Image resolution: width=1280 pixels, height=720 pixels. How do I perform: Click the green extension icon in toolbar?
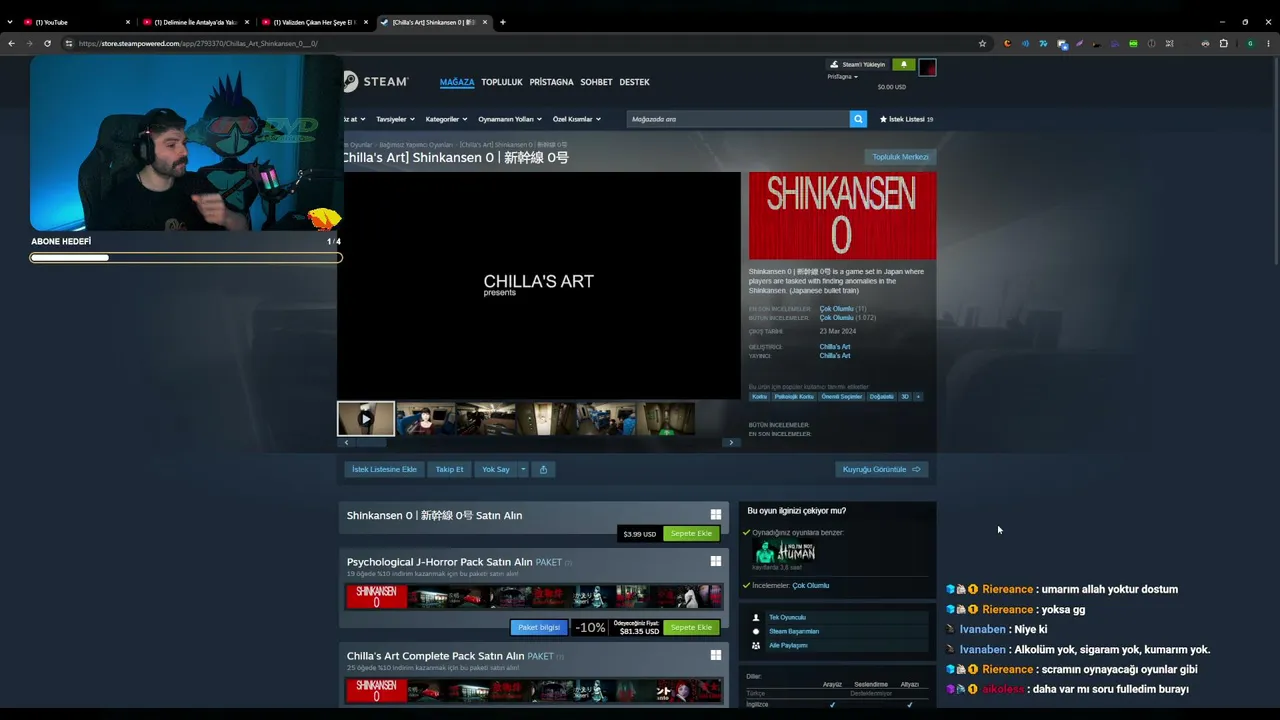(x=1133, y=43)
